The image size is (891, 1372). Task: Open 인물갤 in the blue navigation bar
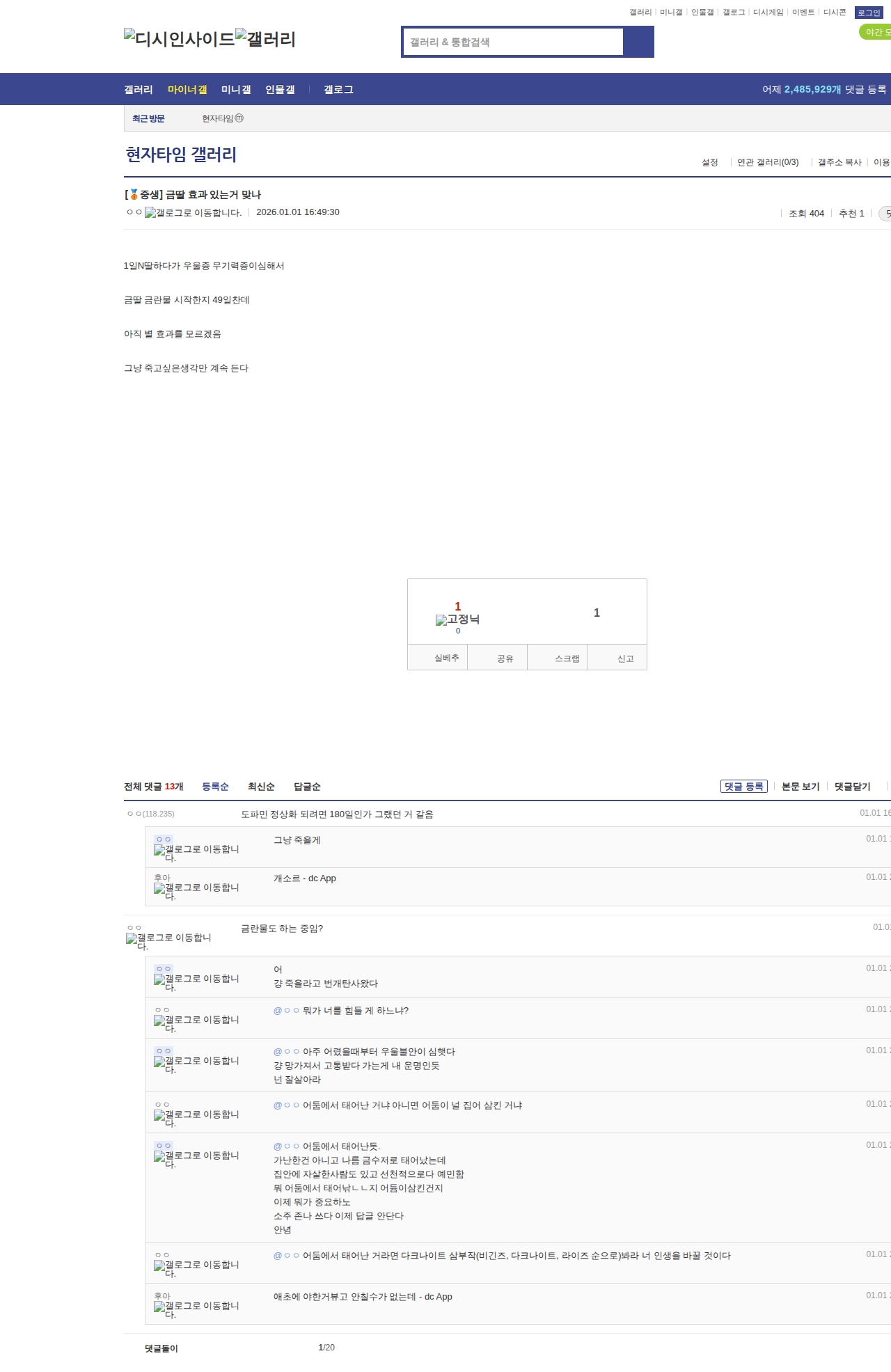click(280, 90)
